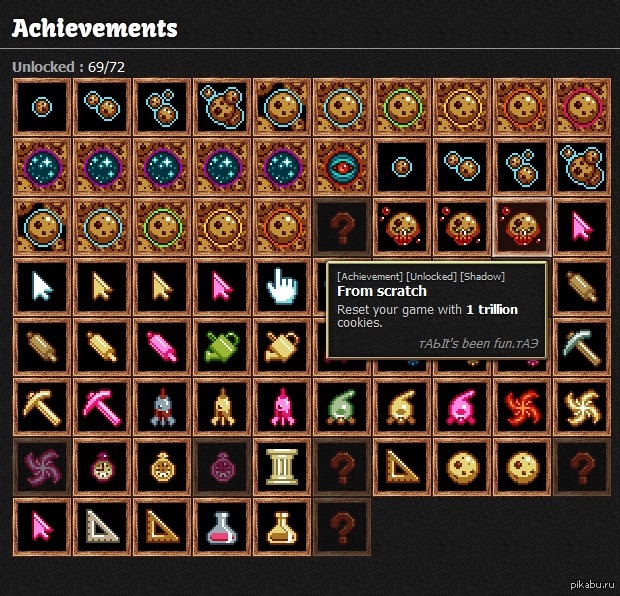
Task: Select the gold pickaxe achievement icon
Action: pyautogui.click(x=42, y=407)
